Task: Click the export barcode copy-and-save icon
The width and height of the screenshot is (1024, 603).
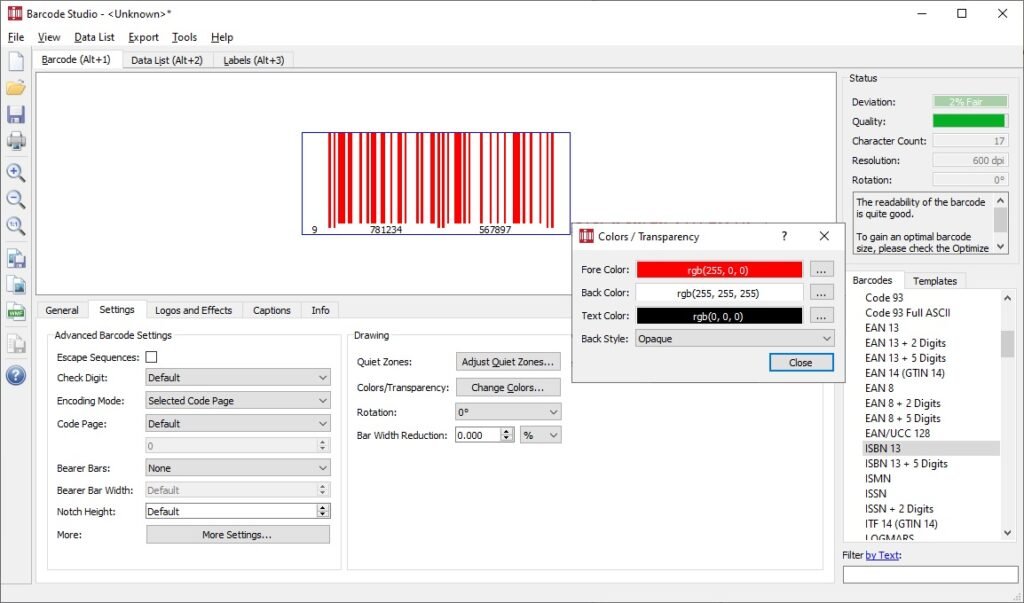Action: 16,258
